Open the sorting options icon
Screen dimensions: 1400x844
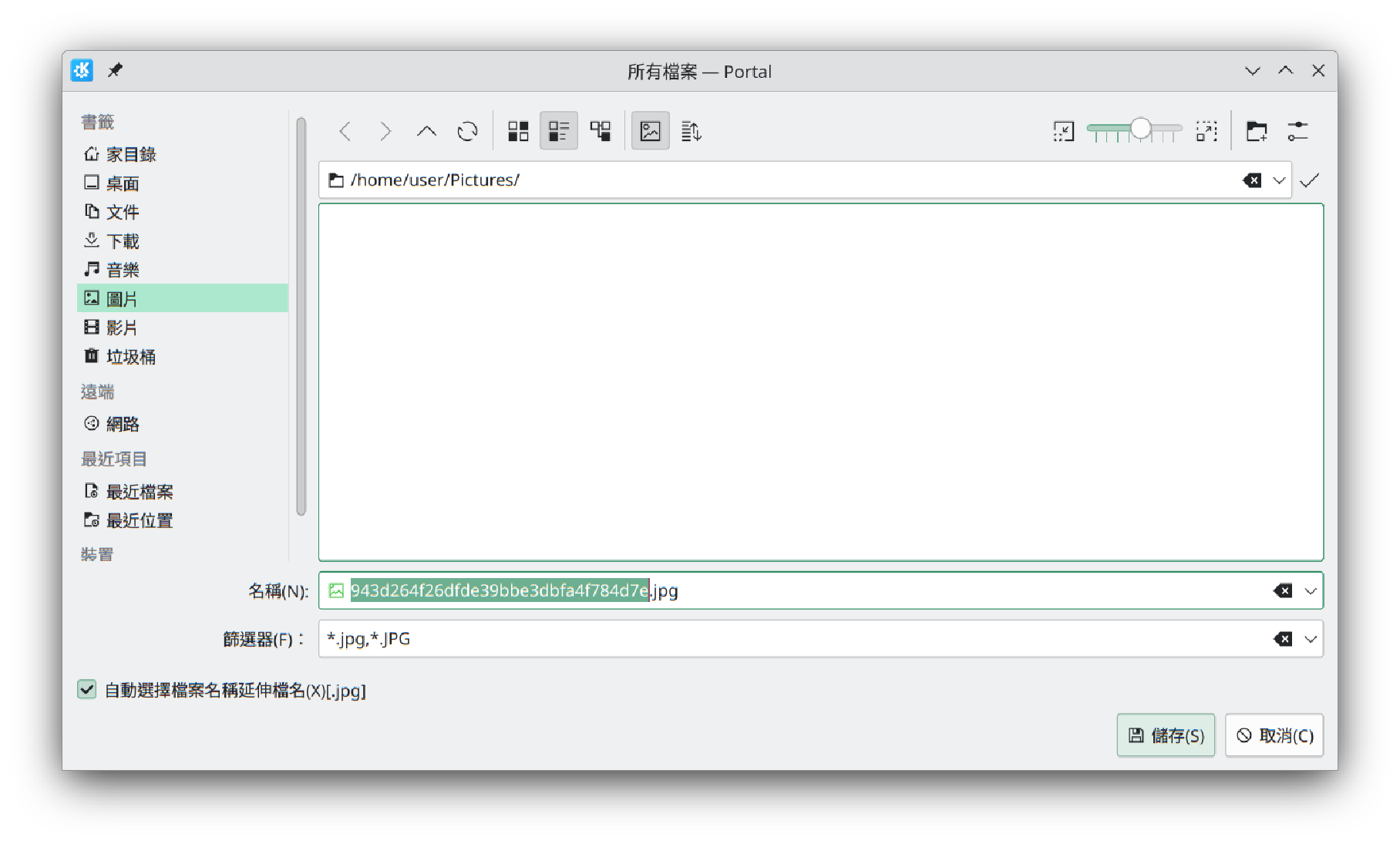[692, 132]
